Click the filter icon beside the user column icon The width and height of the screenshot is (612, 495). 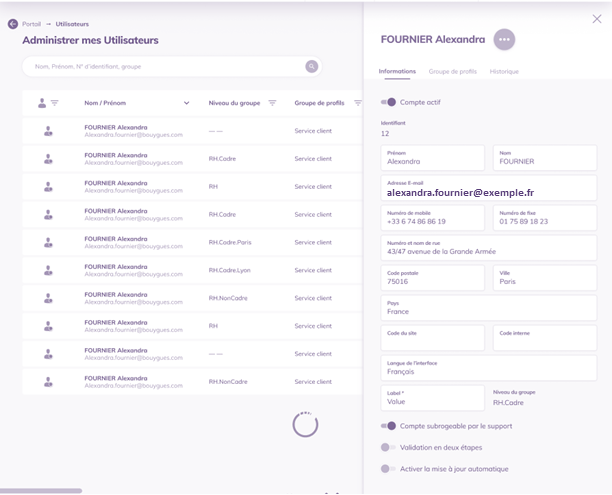click(x=55, y=103)
